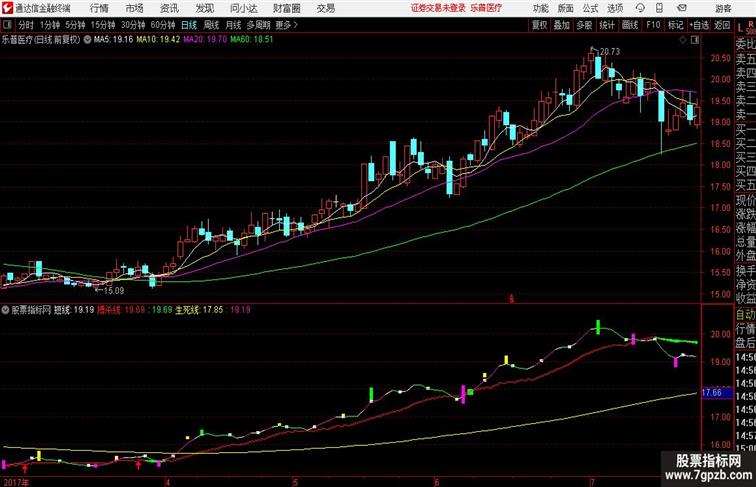This screenshot has width=756, height=487.
Task: Open the 功能 menu
Action: [541, 8]
